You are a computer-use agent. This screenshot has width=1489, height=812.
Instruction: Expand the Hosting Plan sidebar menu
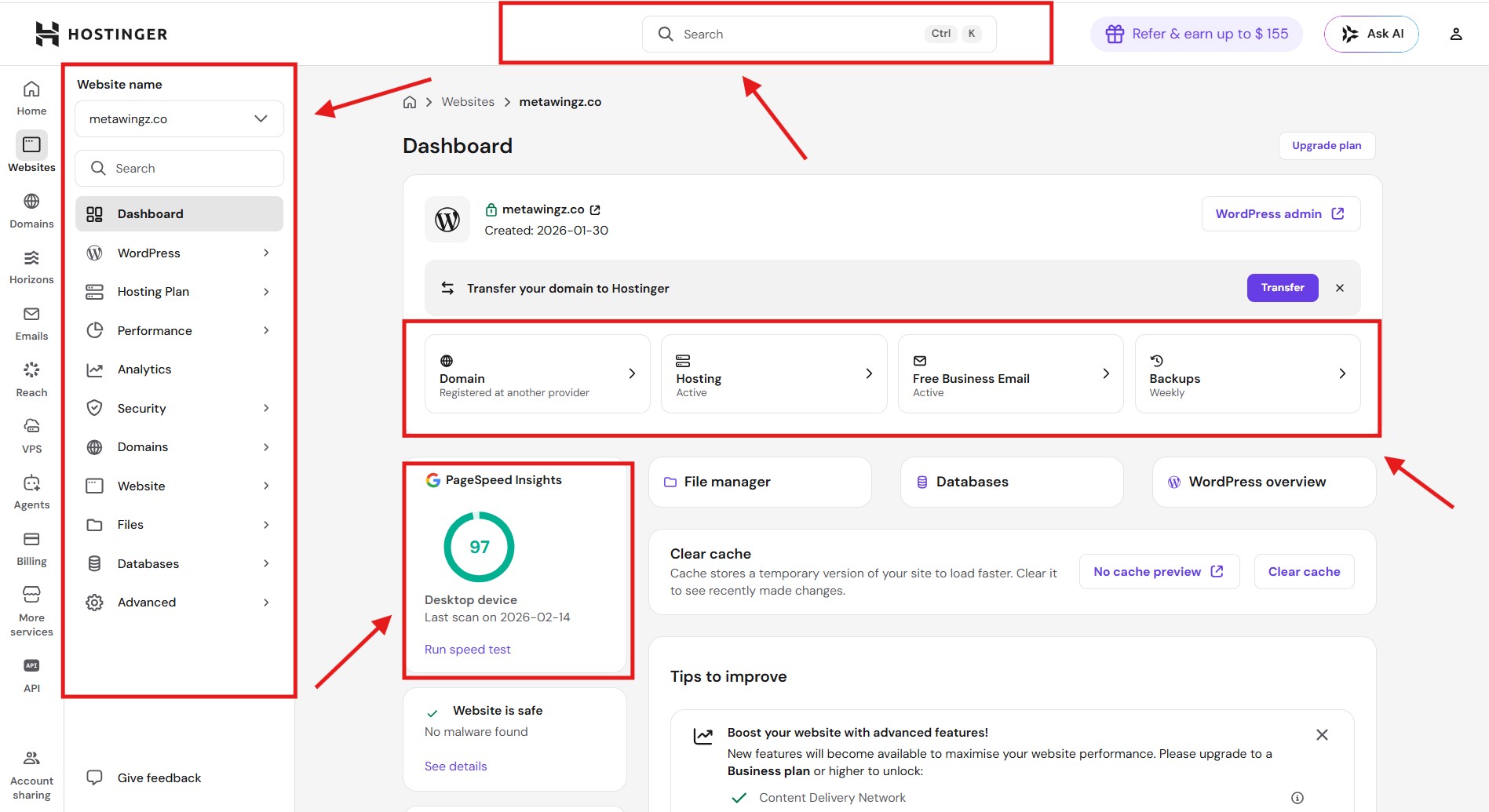click(x=179, y=292)
